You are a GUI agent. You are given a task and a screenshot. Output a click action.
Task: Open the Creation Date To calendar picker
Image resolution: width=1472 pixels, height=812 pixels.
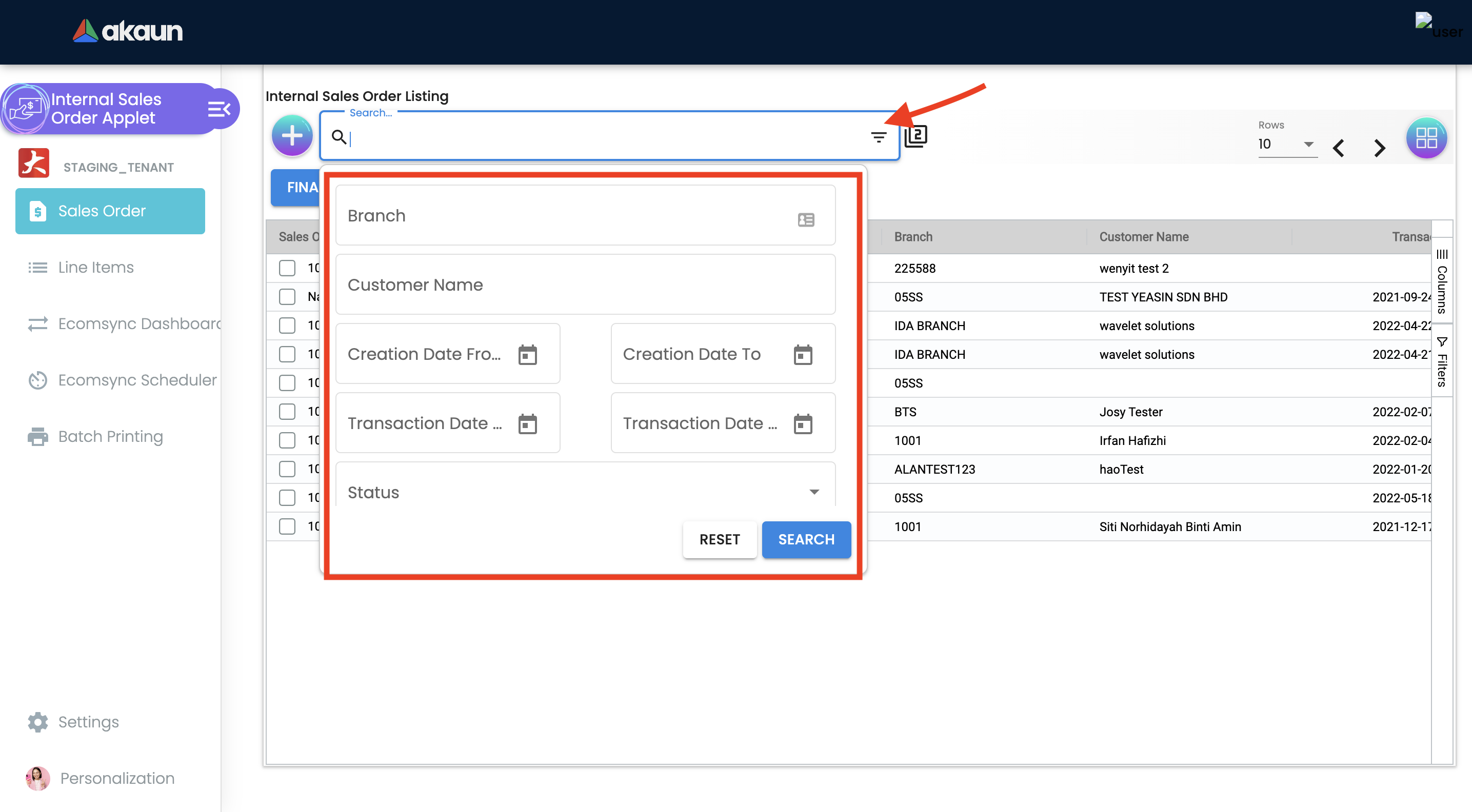803,355
